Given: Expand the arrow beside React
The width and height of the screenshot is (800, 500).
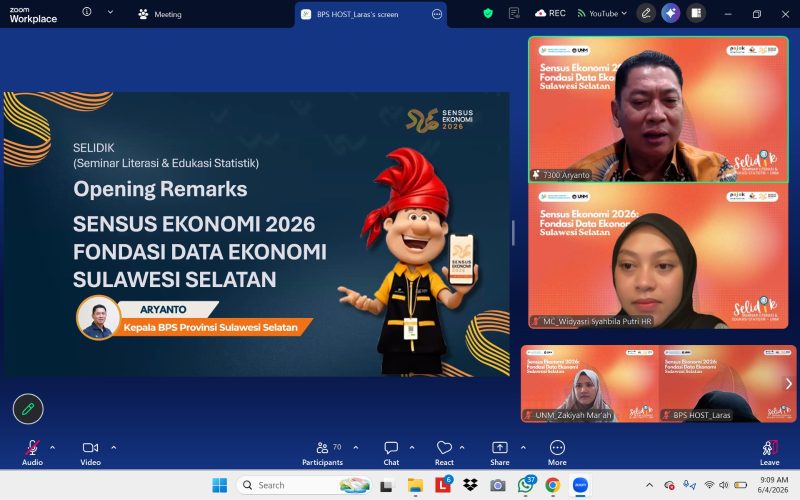Looking at the screenshot, I should tap(462, 447).
